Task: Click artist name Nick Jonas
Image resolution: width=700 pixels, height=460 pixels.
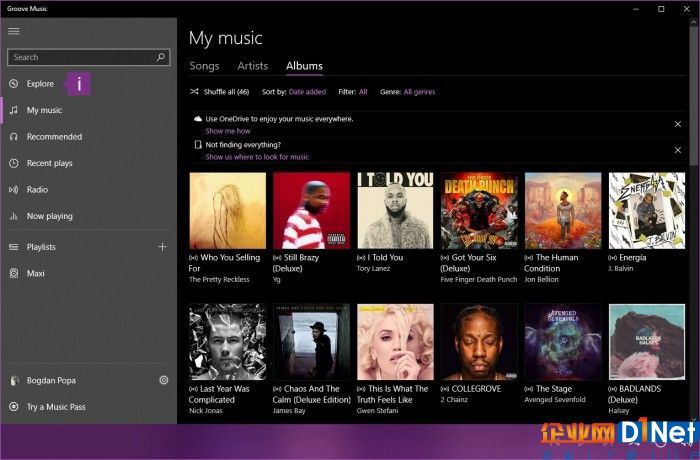Action: coord(205,410)
